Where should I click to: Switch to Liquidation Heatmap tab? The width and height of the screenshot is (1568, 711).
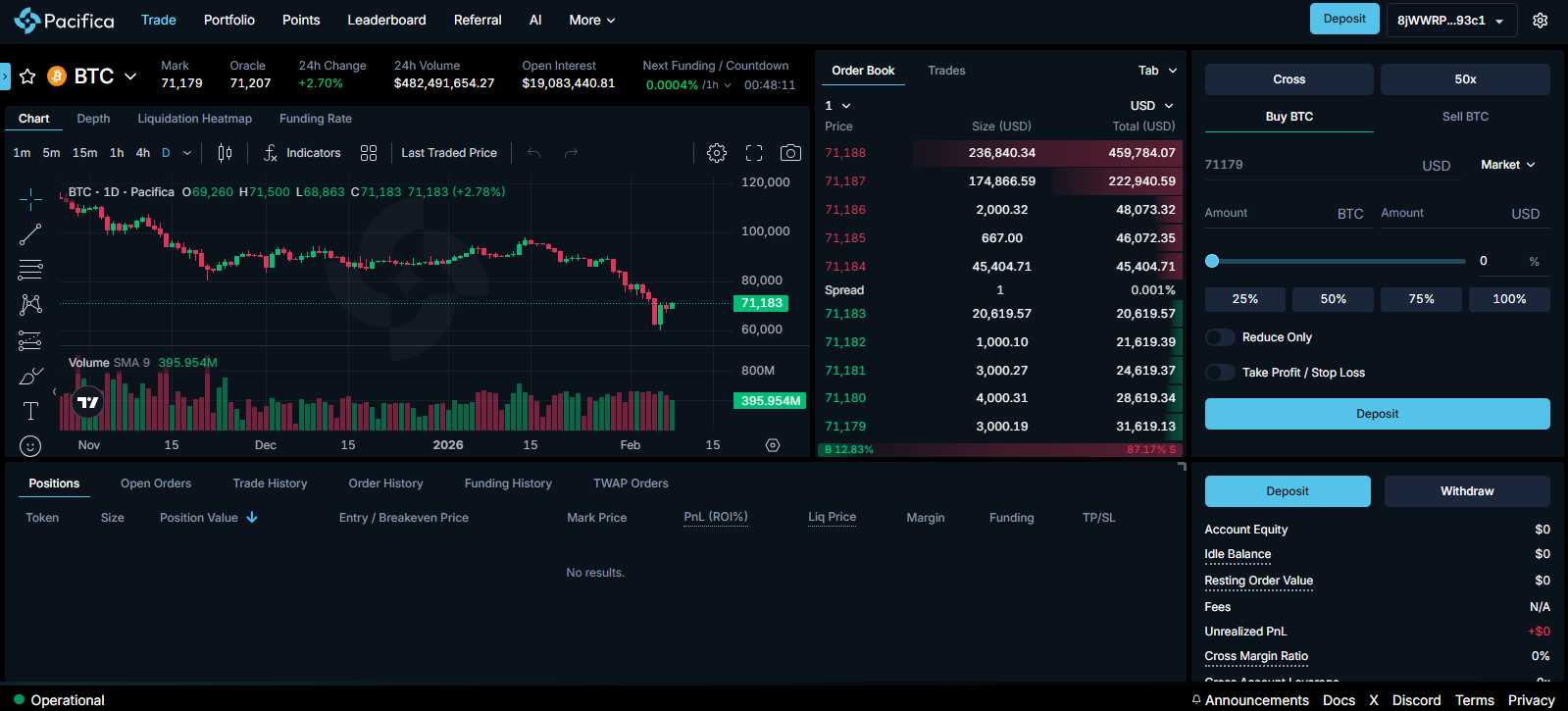click(194, 119)
